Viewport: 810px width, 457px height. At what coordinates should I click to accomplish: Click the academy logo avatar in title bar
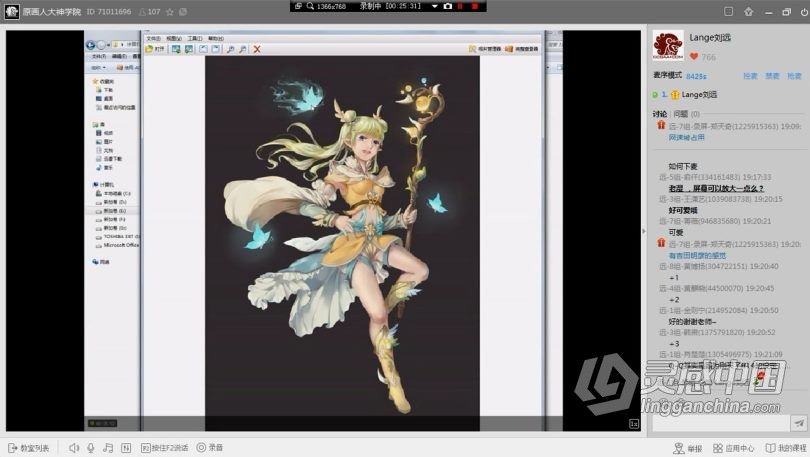click(11, 11)
